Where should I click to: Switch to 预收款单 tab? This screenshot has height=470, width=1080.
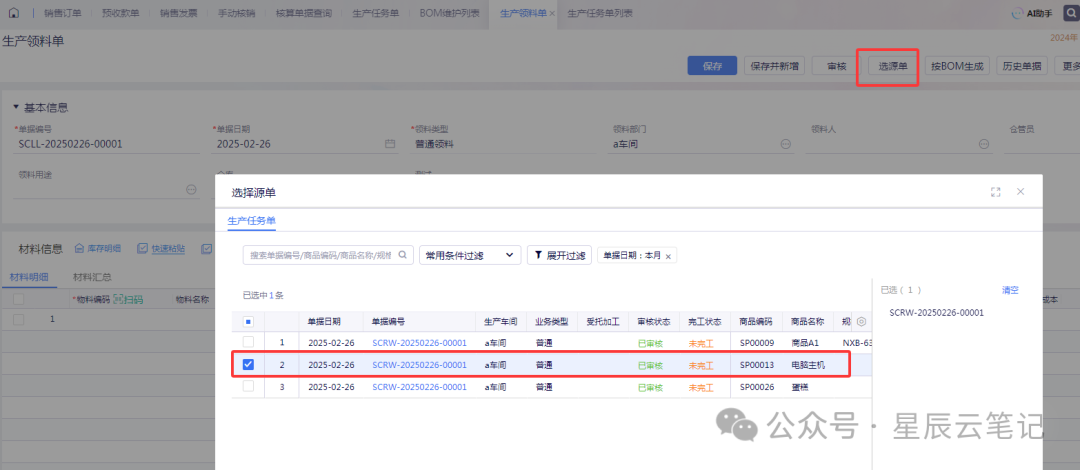click(x=119, y=14)
